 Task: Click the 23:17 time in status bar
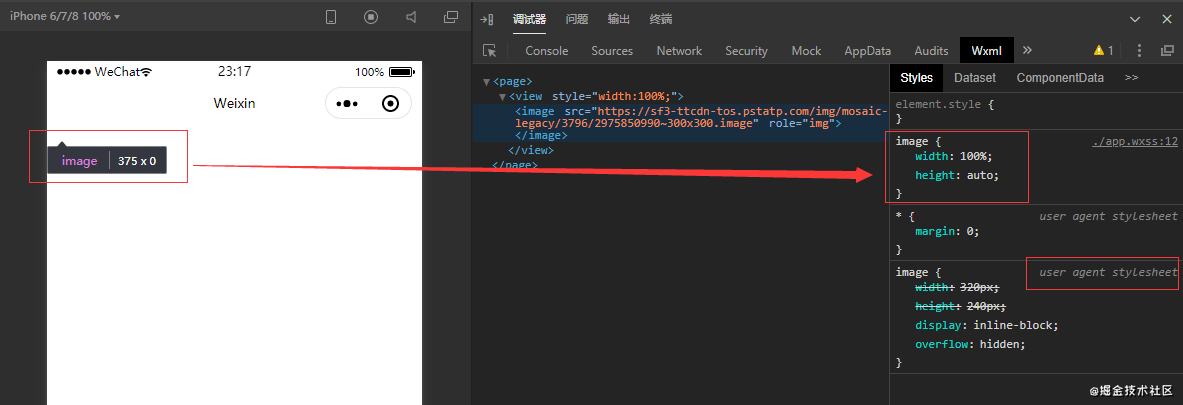click(235, 72)
